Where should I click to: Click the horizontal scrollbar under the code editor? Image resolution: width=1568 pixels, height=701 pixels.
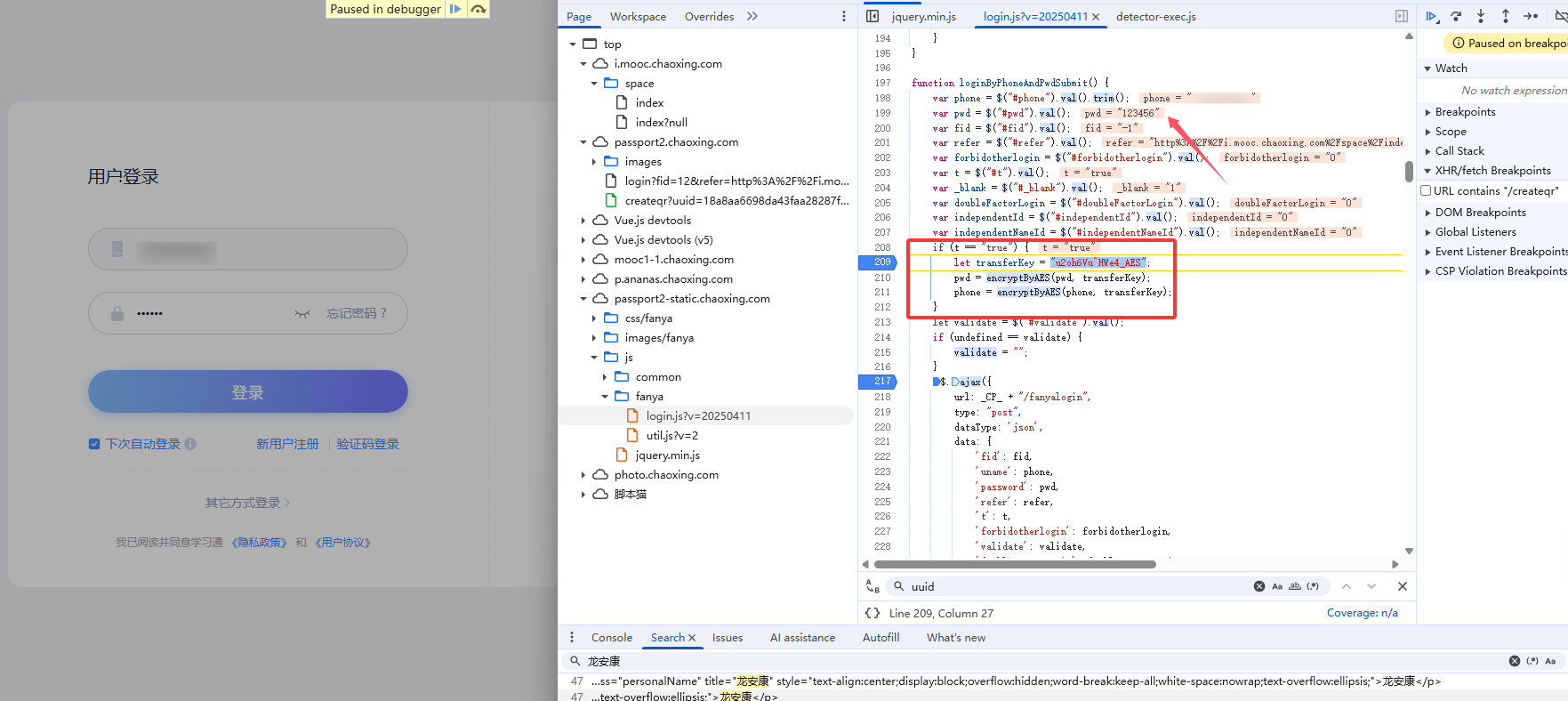[1014, 564]
